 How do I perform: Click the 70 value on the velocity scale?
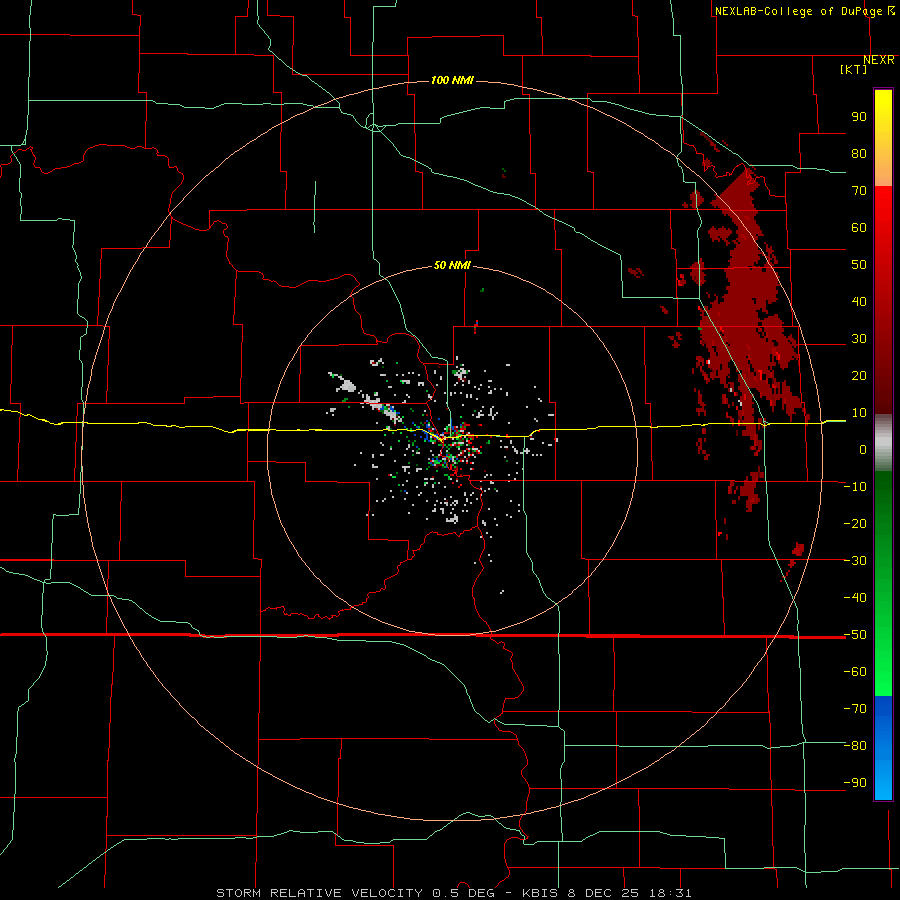859,191
